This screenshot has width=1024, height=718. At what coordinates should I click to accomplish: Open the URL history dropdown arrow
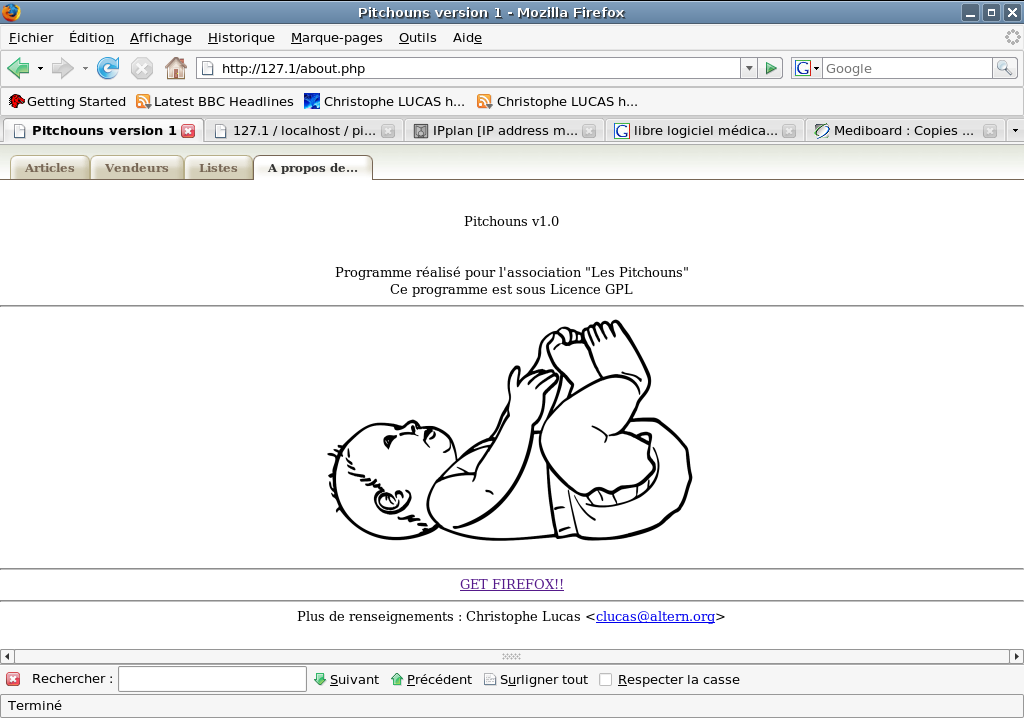[x=749, y=68]
